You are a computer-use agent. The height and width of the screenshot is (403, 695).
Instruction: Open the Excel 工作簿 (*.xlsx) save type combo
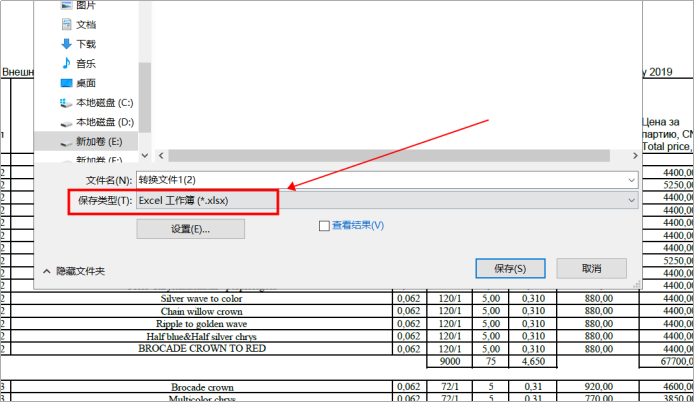387,200
